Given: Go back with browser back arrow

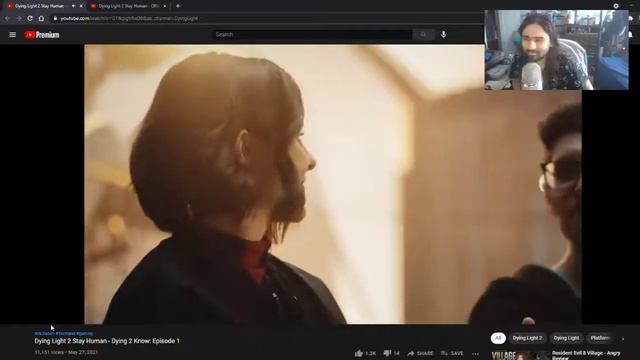Looking at the screenshot, I should pyautogui.click(x=7, y=18).
